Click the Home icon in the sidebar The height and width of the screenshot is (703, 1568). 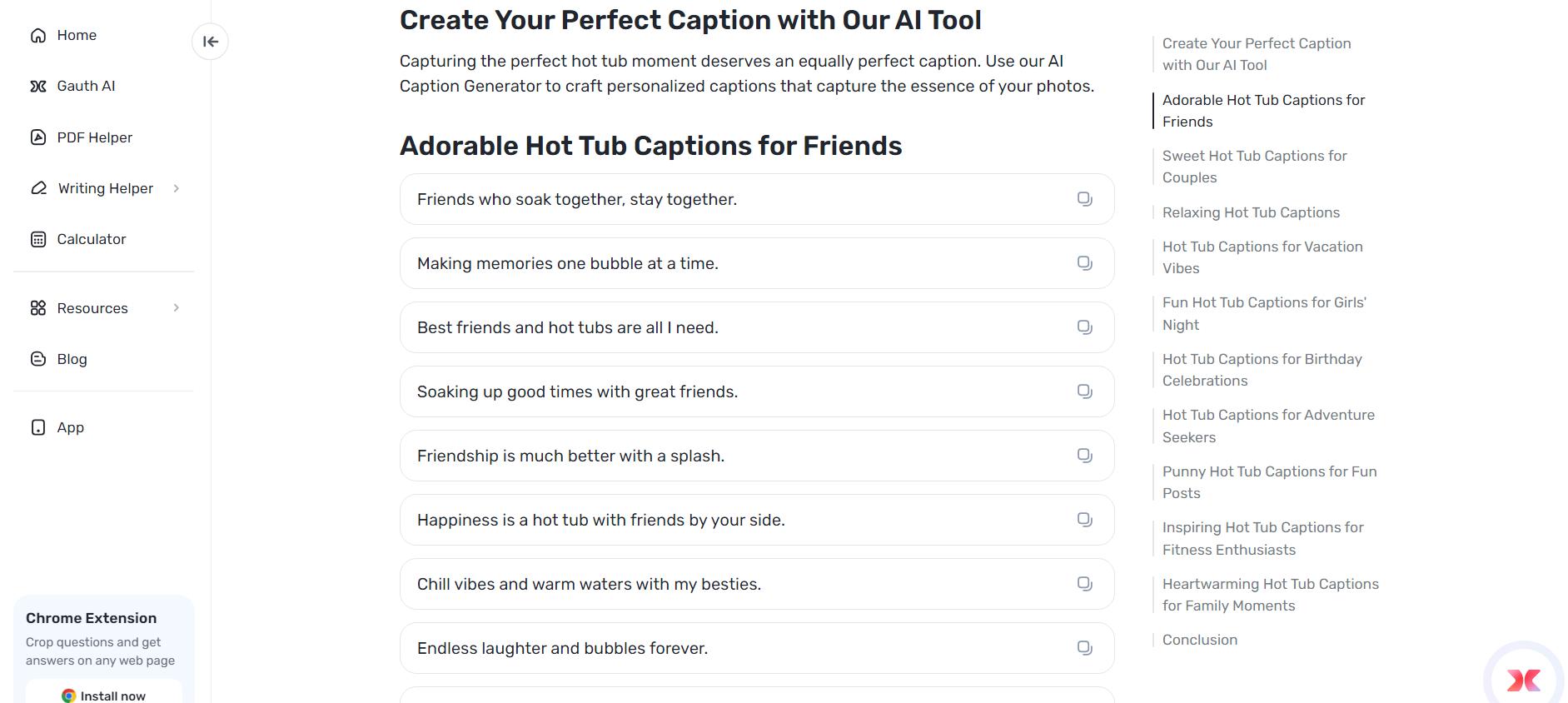tap(37, 35)
